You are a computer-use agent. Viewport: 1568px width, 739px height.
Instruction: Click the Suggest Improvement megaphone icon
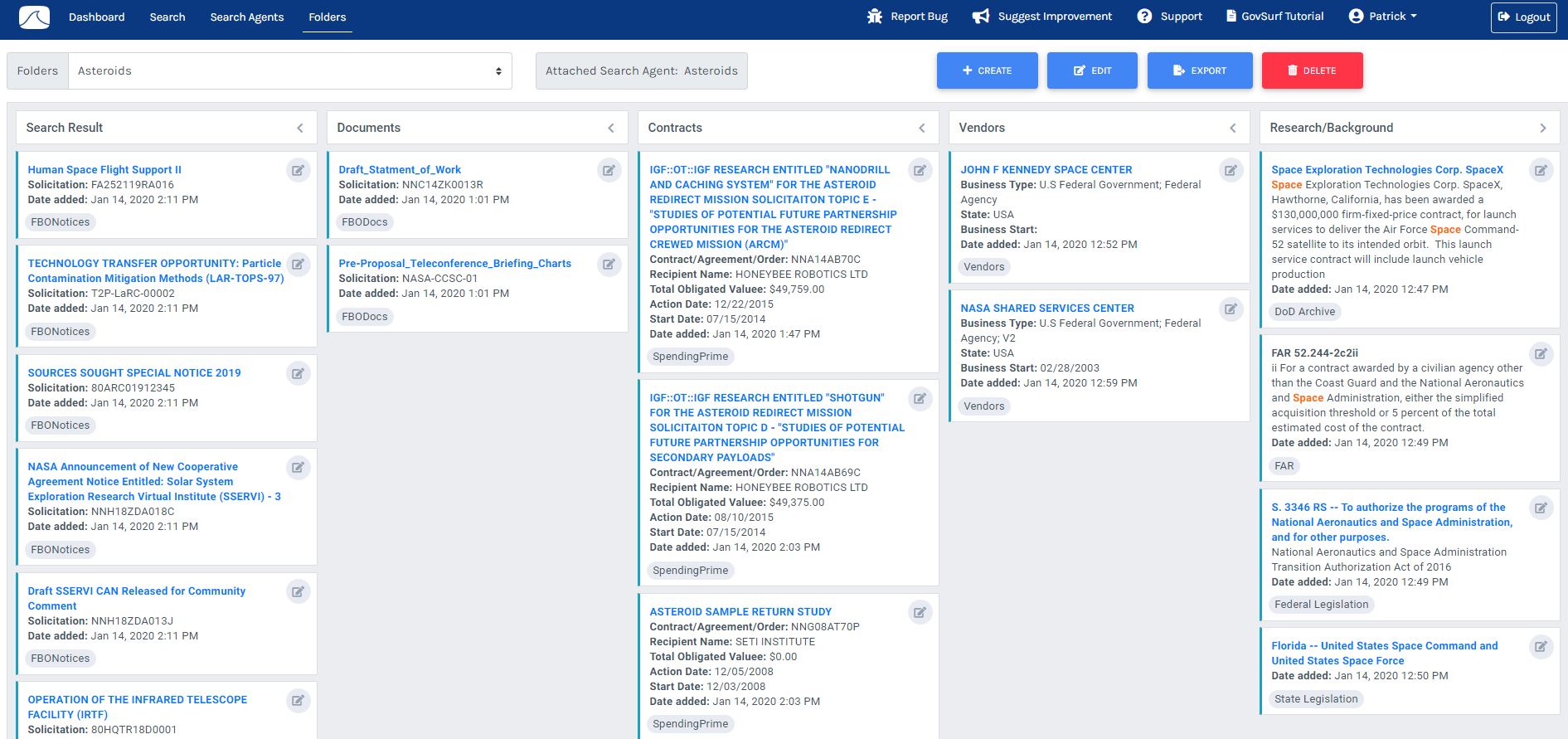coord(981,17)
